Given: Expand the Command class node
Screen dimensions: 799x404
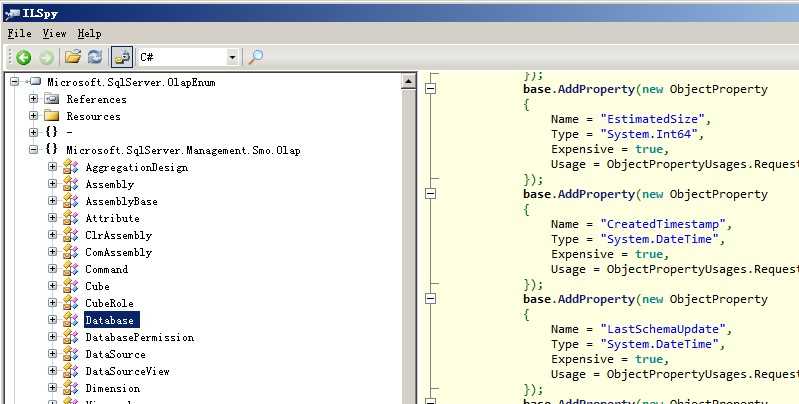Looking at the screenshot, I should 52,268.
